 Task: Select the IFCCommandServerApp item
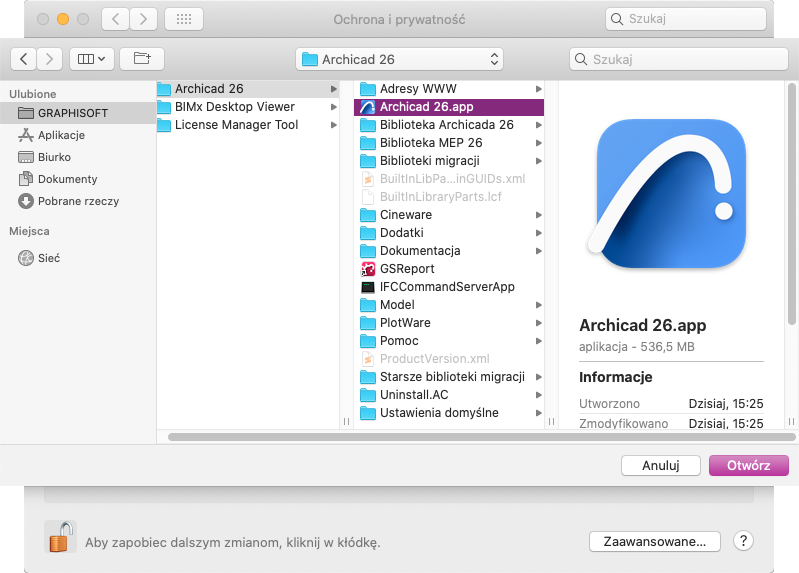click(449, 286)
